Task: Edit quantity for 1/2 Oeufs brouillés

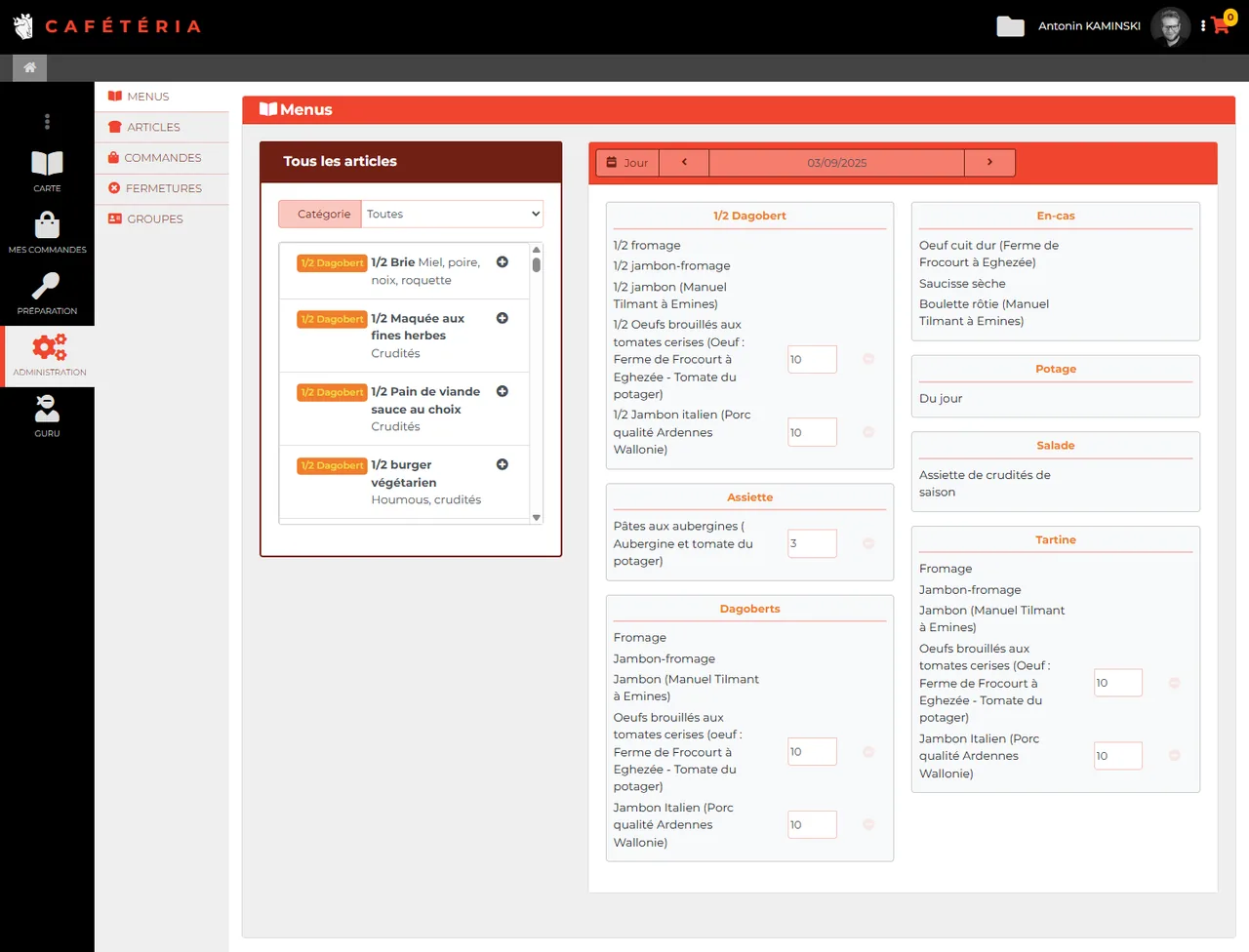Action: point(812,359)
